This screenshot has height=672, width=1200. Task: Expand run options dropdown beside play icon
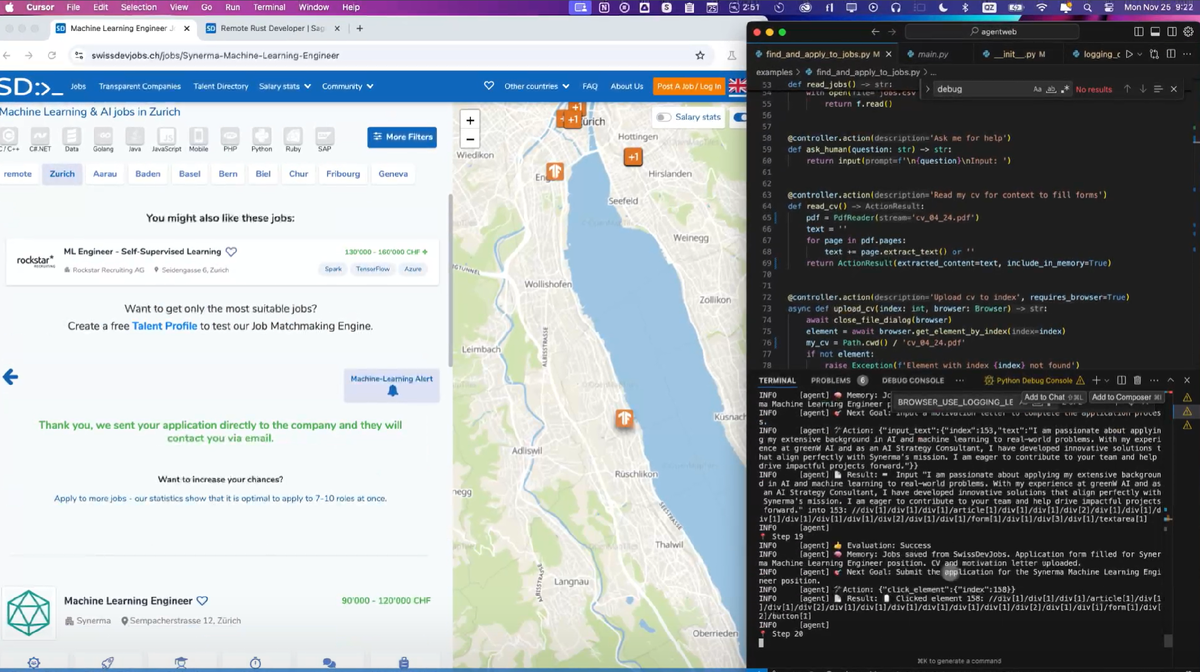[1142, 54]
